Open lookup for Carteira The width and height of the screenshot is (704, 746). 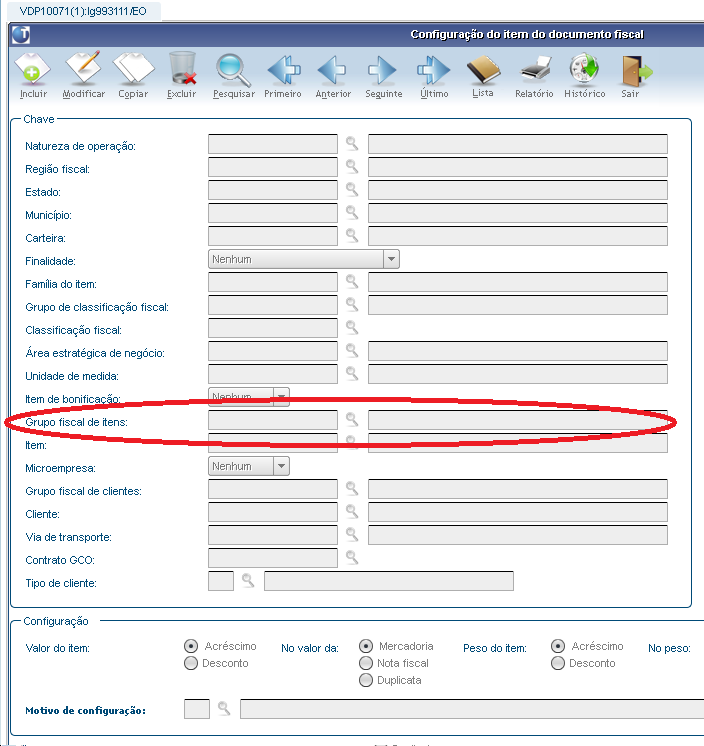point(352,235)
